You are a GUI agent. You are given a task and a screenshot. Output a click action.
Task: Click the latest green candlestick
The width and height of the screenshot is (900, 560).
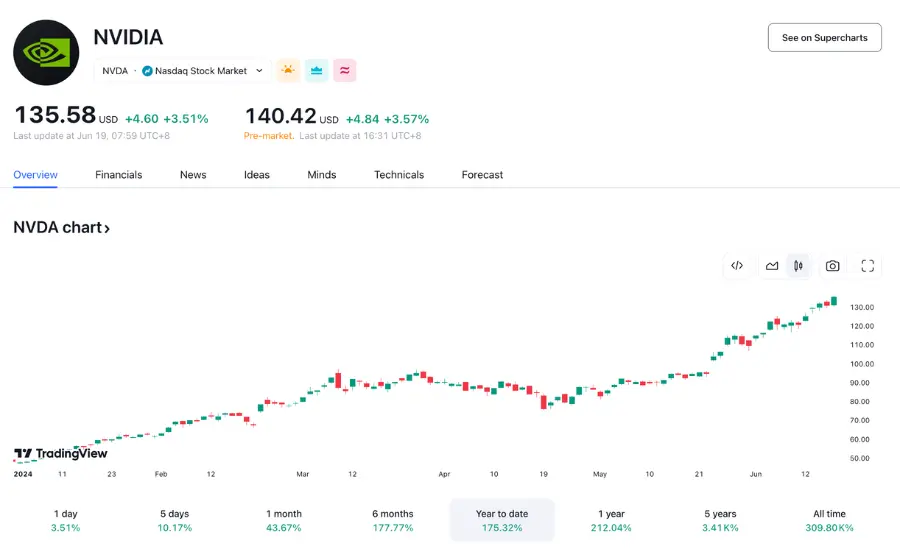(834, 301)
